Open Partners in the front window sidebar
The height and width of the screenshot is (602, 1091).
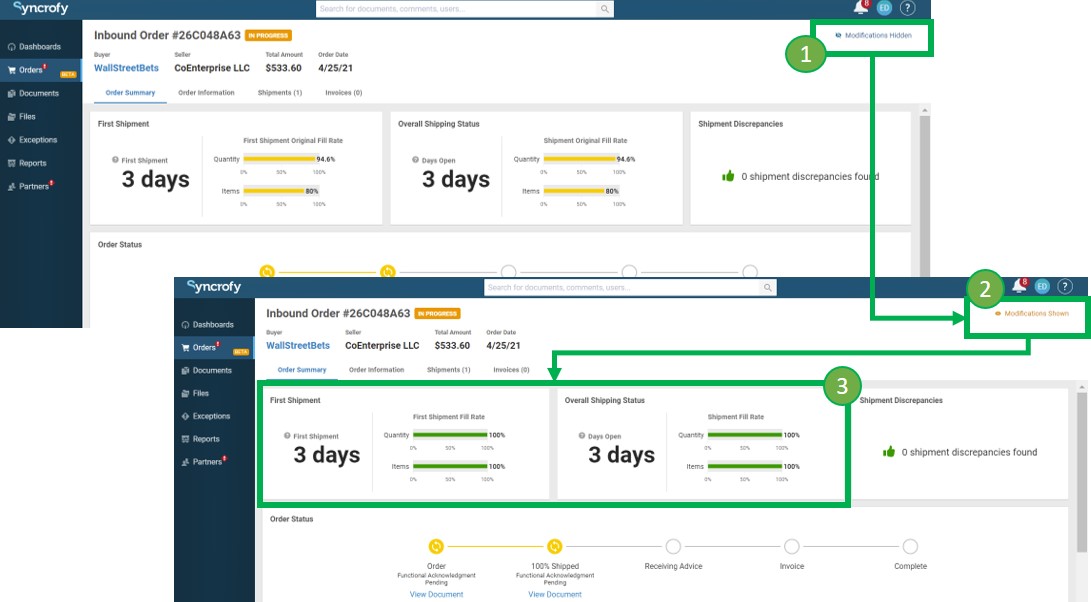[x=203, y=462]
